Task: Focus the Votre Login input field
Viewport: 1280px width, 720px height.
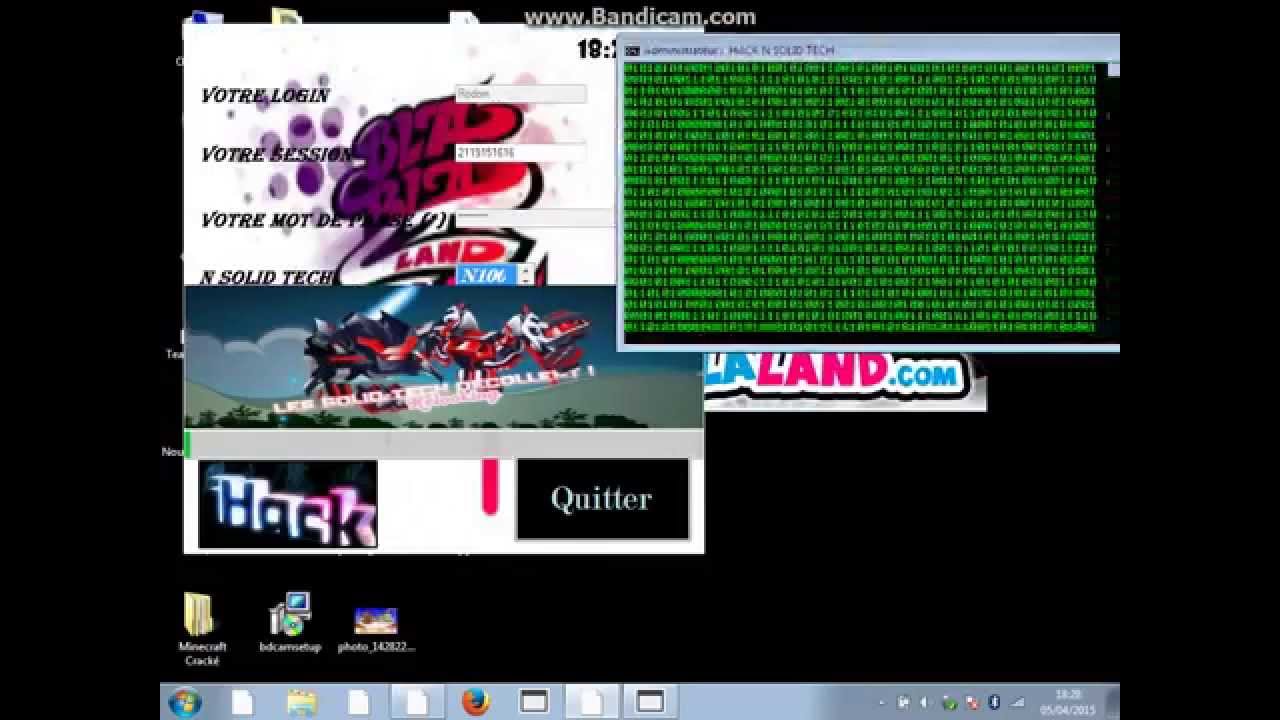Action: click(520, 93)
